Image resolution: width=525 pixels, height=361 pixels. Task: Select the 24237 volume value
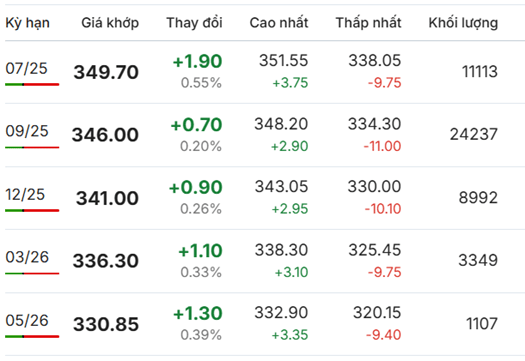point(474,135)
